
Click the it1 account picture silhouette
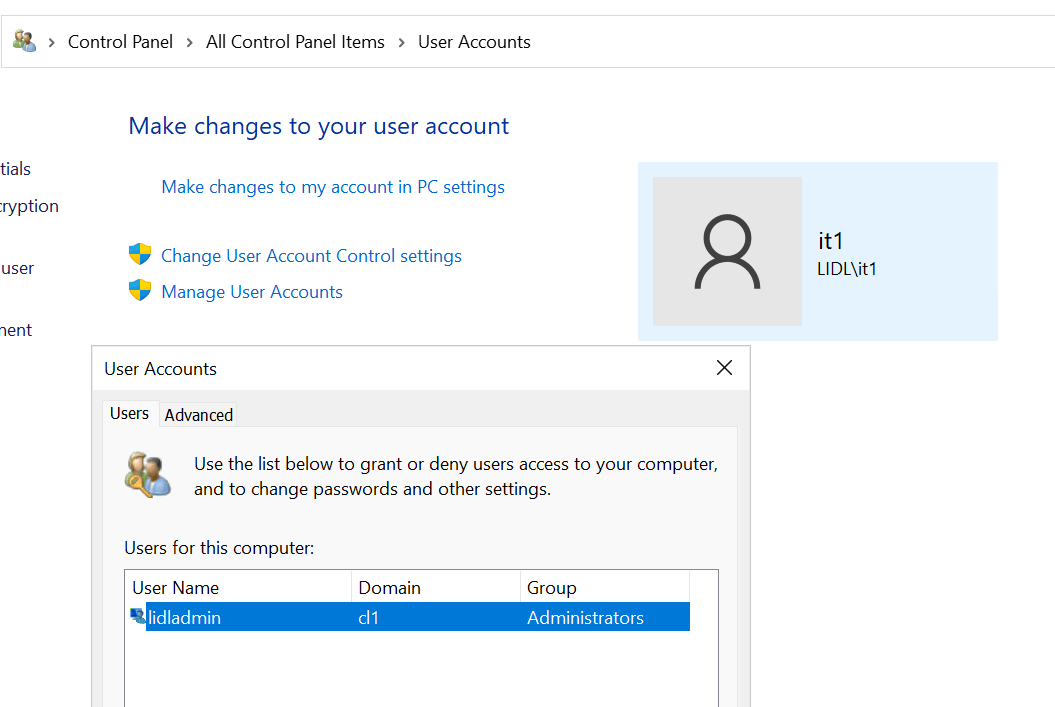tap(727, 251)
